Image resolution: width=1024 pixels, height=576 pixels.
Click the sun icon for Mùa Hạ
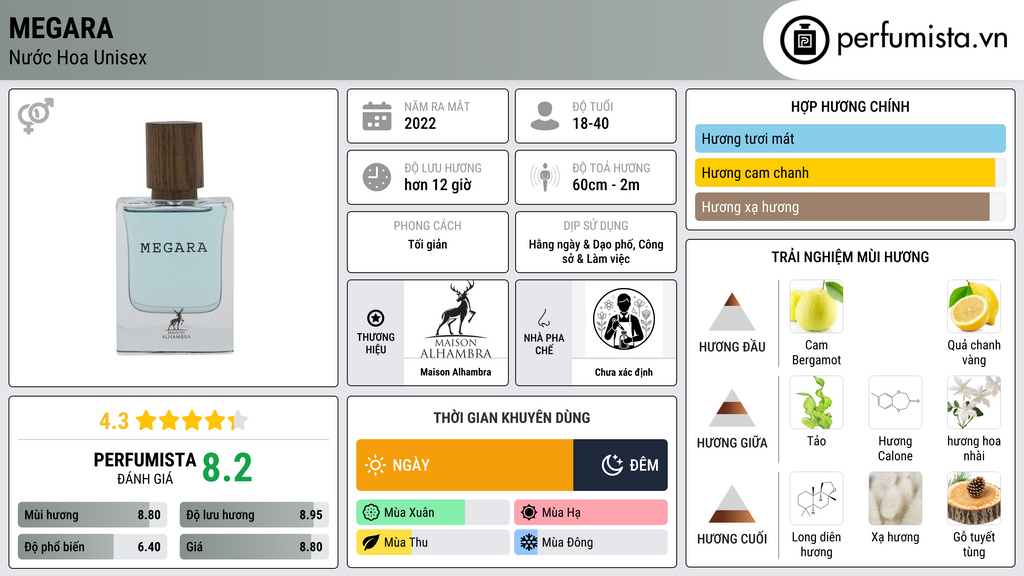tap(529, 513)
